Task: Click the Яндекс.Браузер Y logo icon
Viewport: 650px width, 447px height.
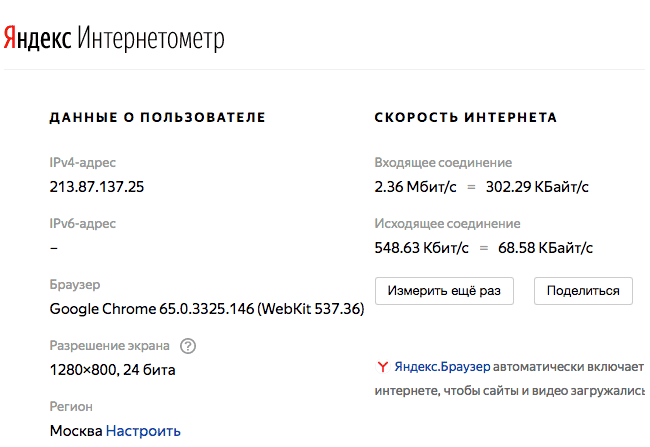Action: pos(382,367)
